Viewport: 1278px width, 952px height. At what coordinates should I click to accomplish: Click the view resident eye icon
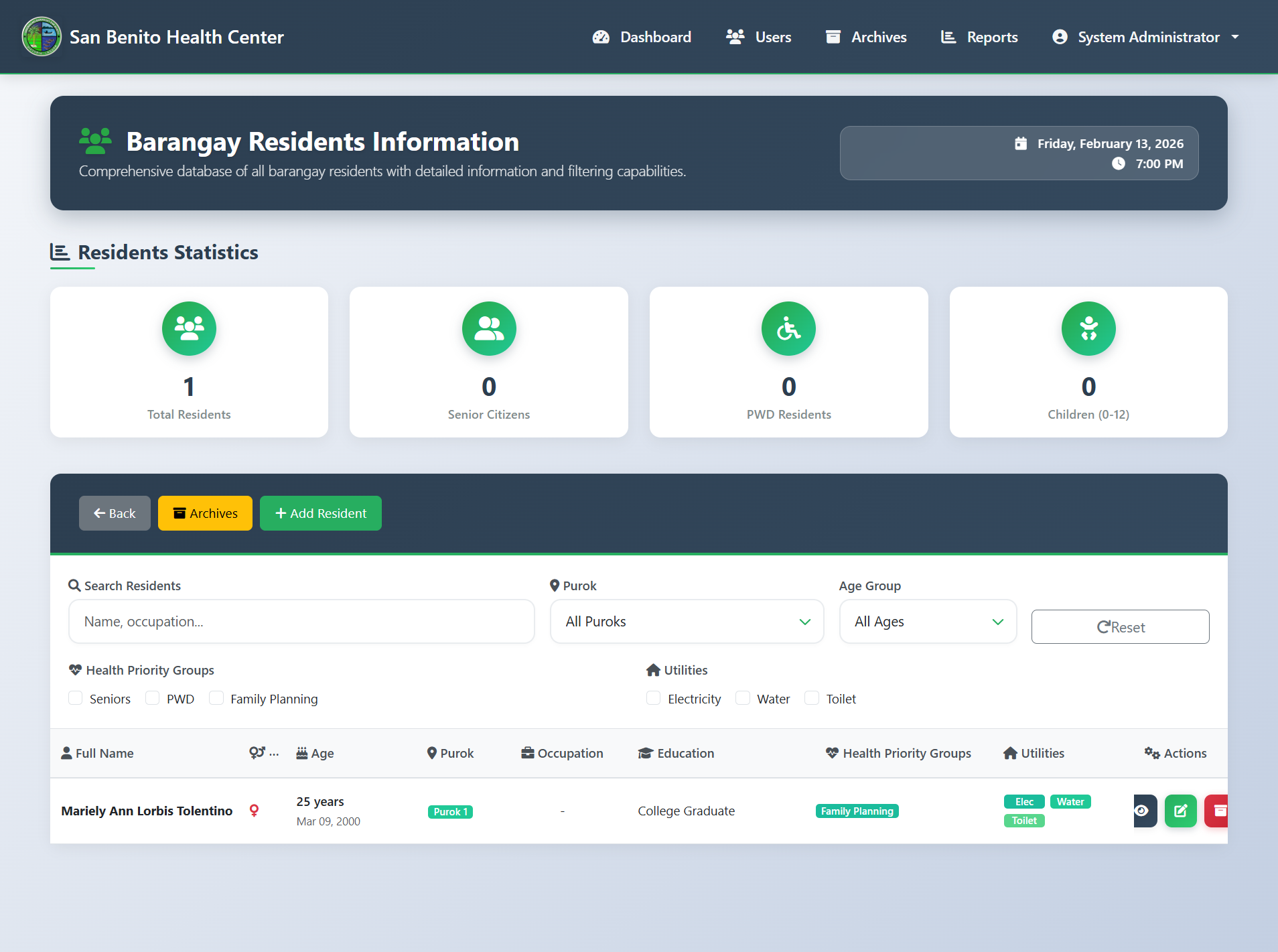pyautogui.click(x=1144, y=811)
